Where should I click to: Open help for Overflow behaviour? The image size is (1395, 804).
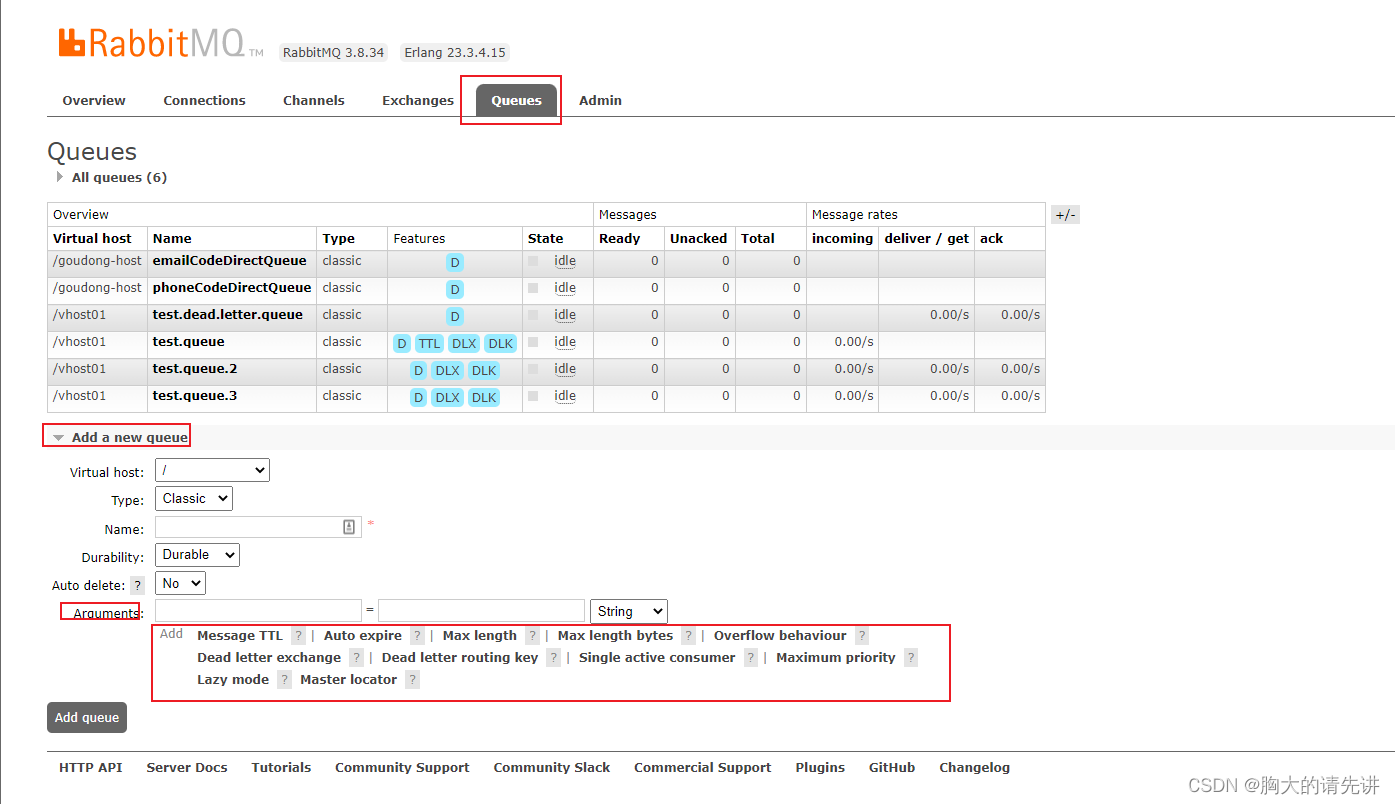pos(862,636)
